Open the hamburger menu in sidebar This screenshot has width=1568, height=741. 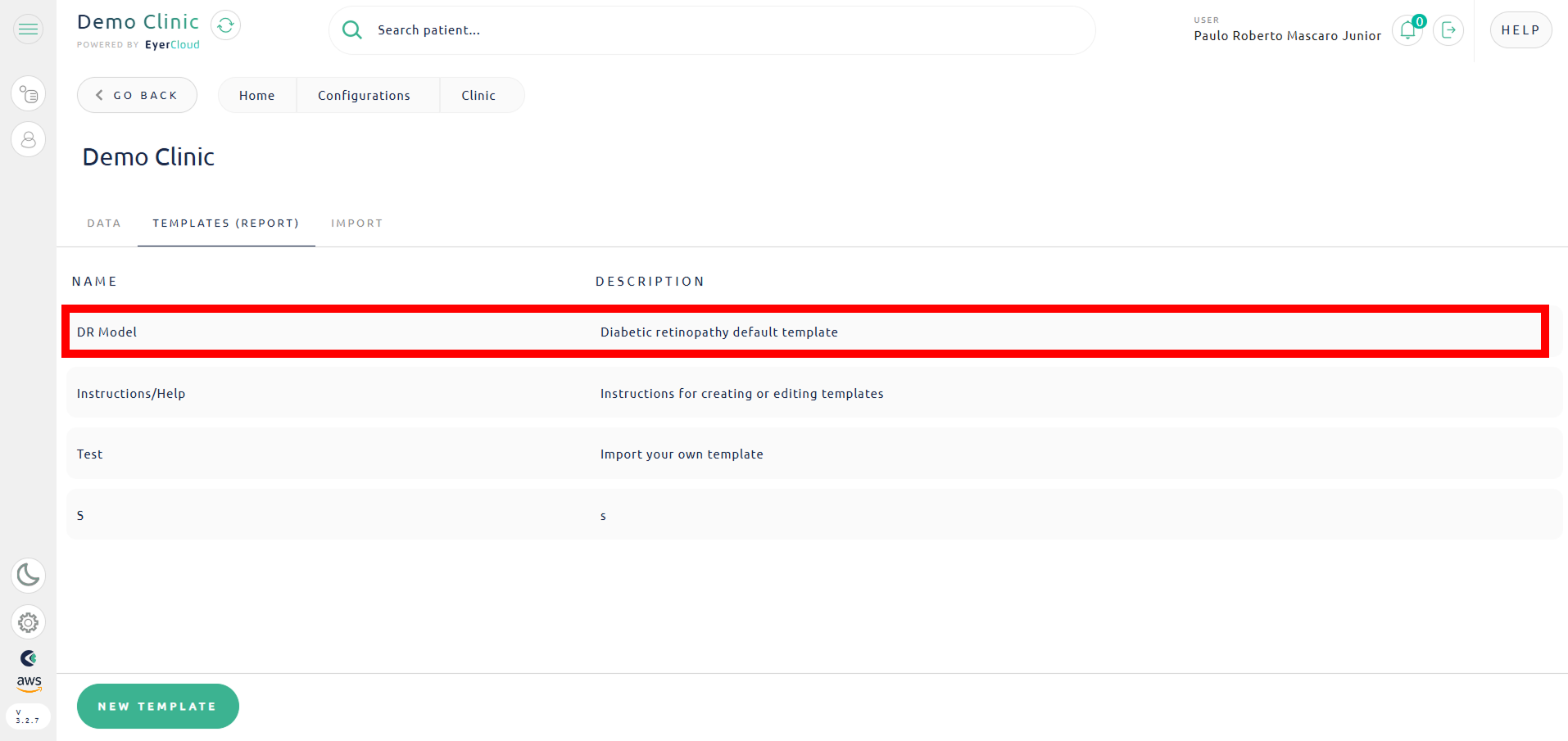pos(28,29)
